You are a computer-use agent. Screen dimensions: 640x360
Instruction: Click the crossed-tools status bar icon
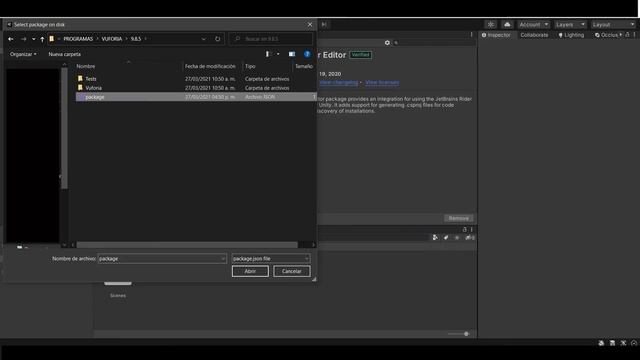(x=623, y=343)
